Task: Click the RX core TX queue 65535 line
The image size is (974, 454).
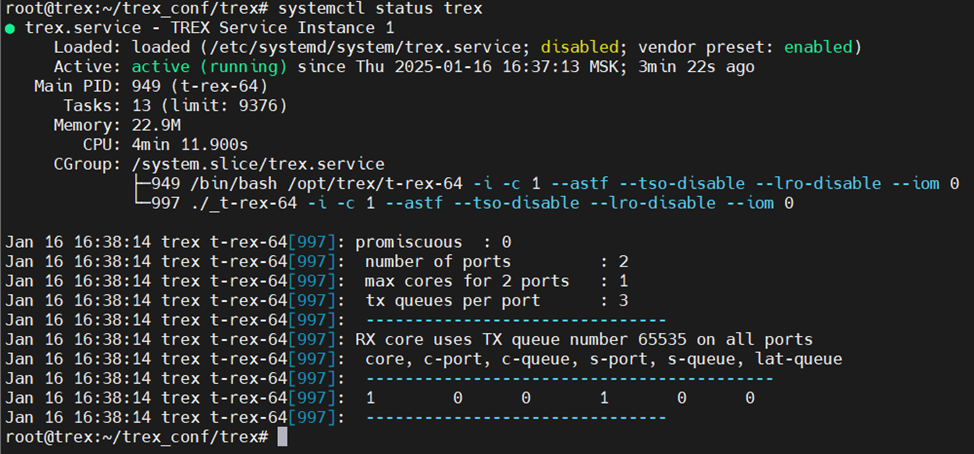Action: 584,339
